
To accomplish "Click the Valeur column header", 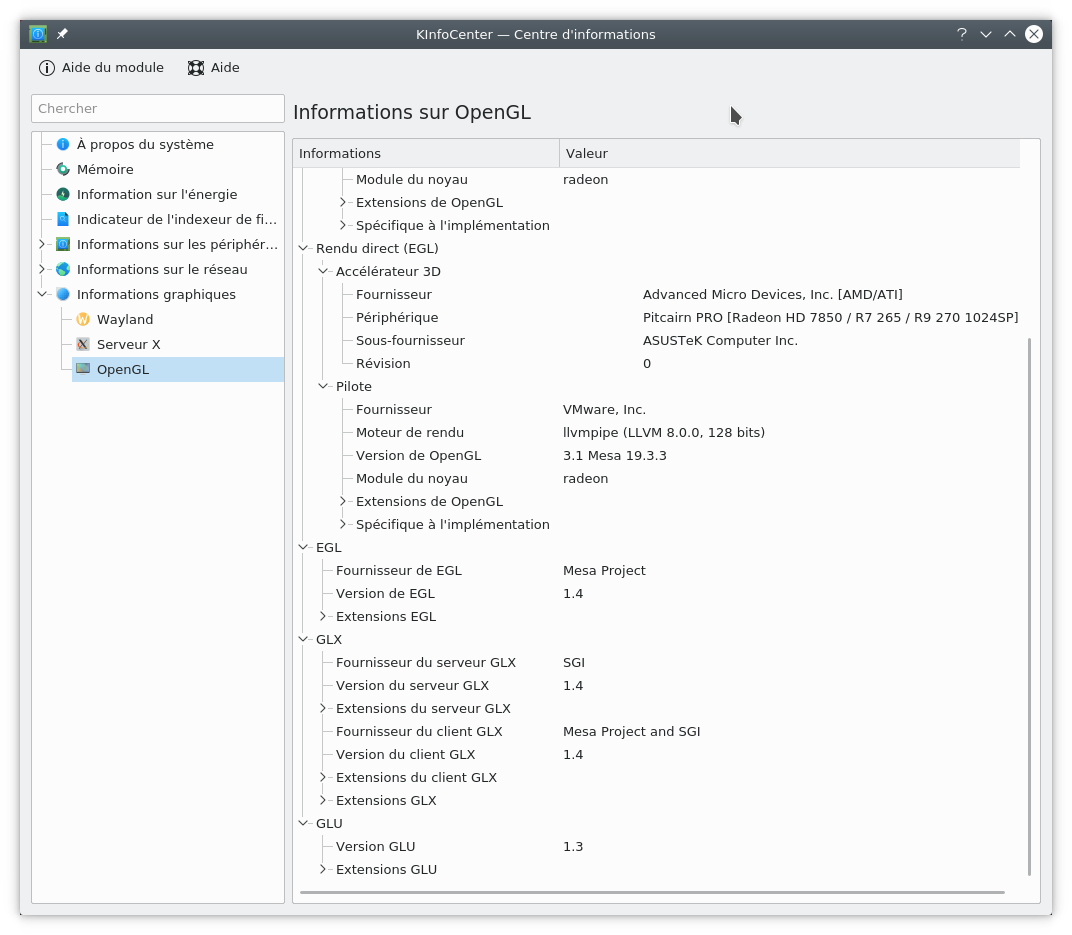I will pyautogui.click(x=790, y=154).
